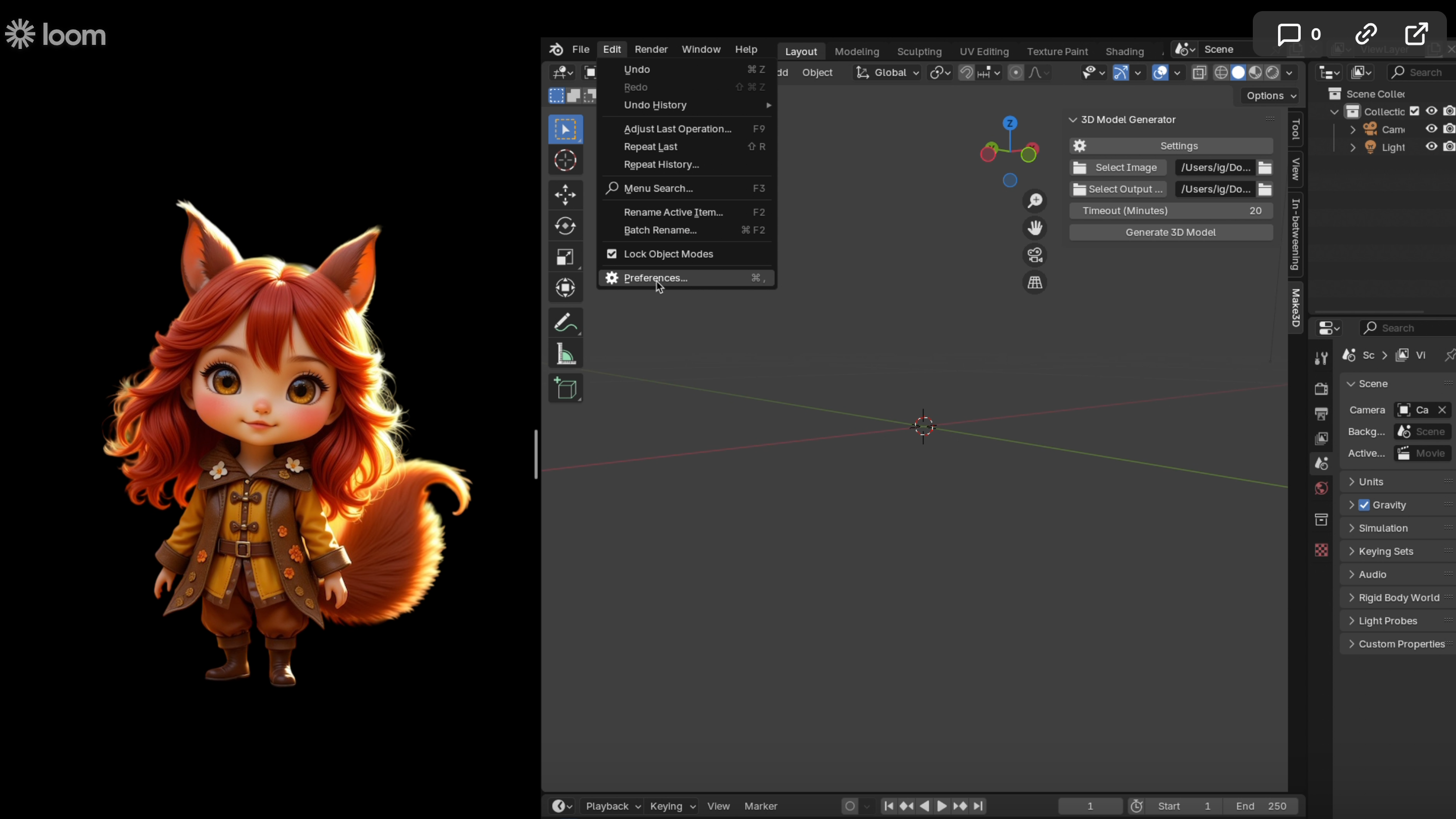
Task: Click the Add Cube tool
Action: pyautogui.click(x=565, y=389)
